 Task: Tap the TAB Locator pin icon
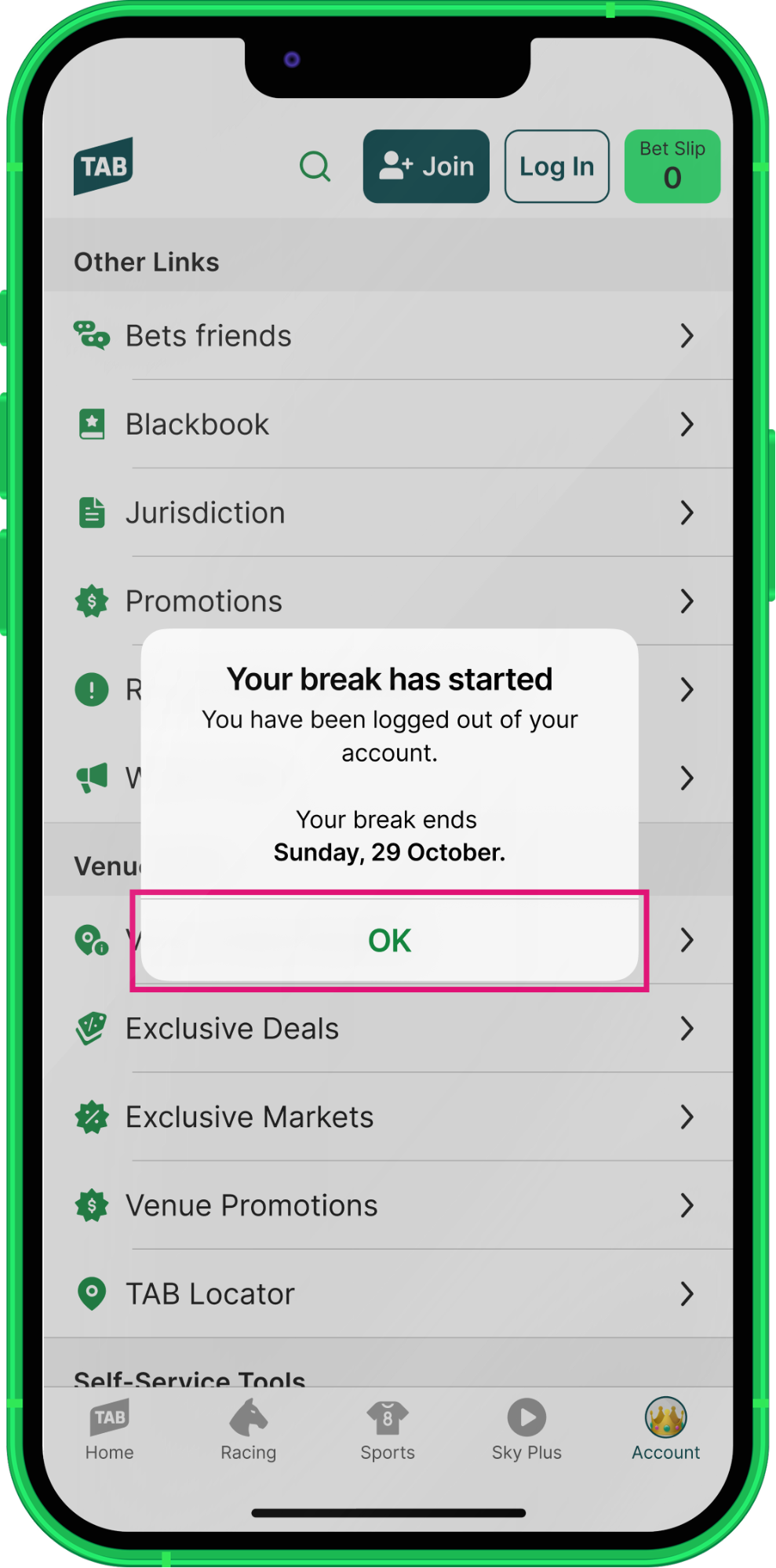92,1293
